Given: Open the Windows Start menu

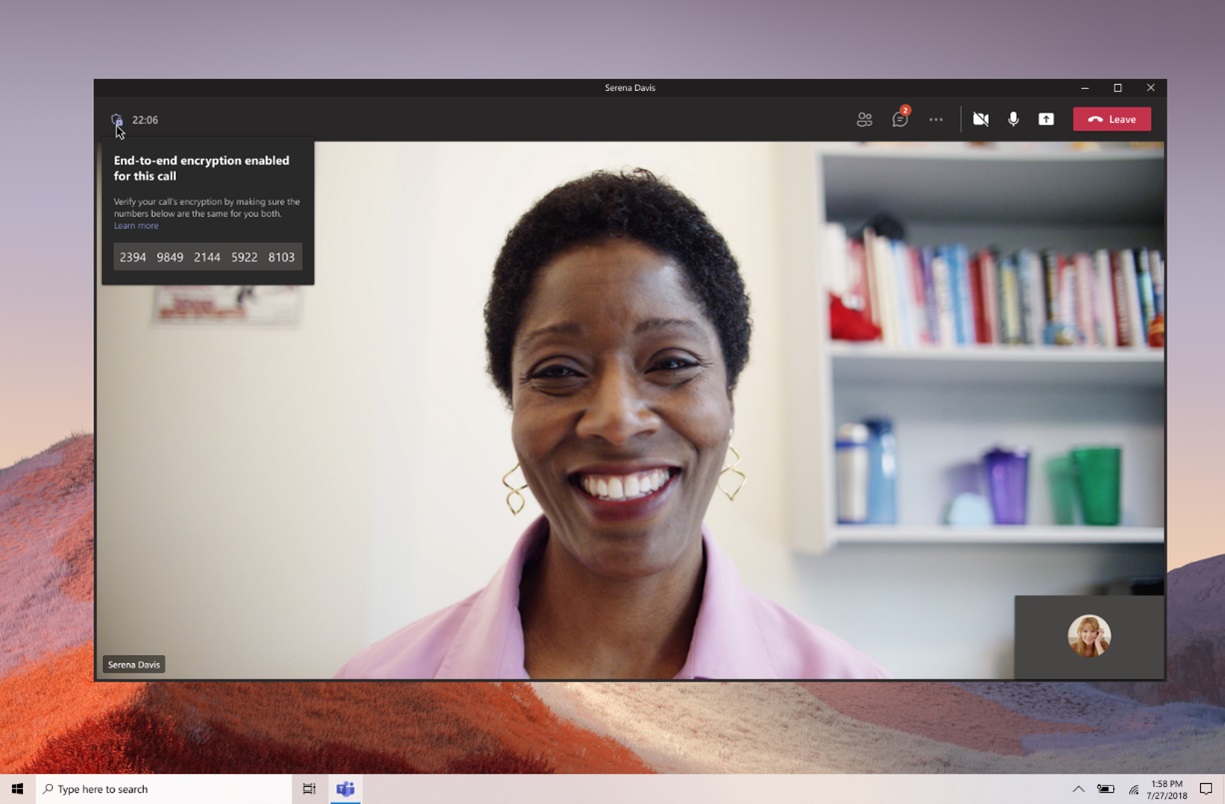Looking at the screenshot, I should tap(17, 789).
